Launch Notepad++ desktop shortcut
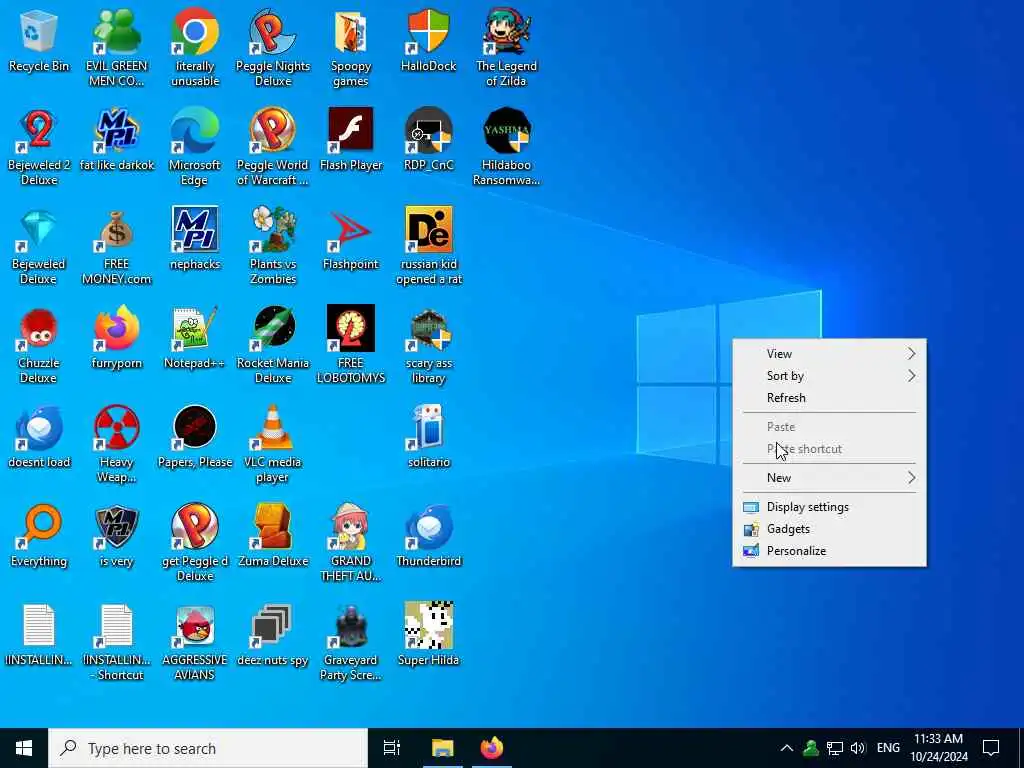Image resolution: width=1024 pixels, height=768 pixels. click(x=195, y=338)
